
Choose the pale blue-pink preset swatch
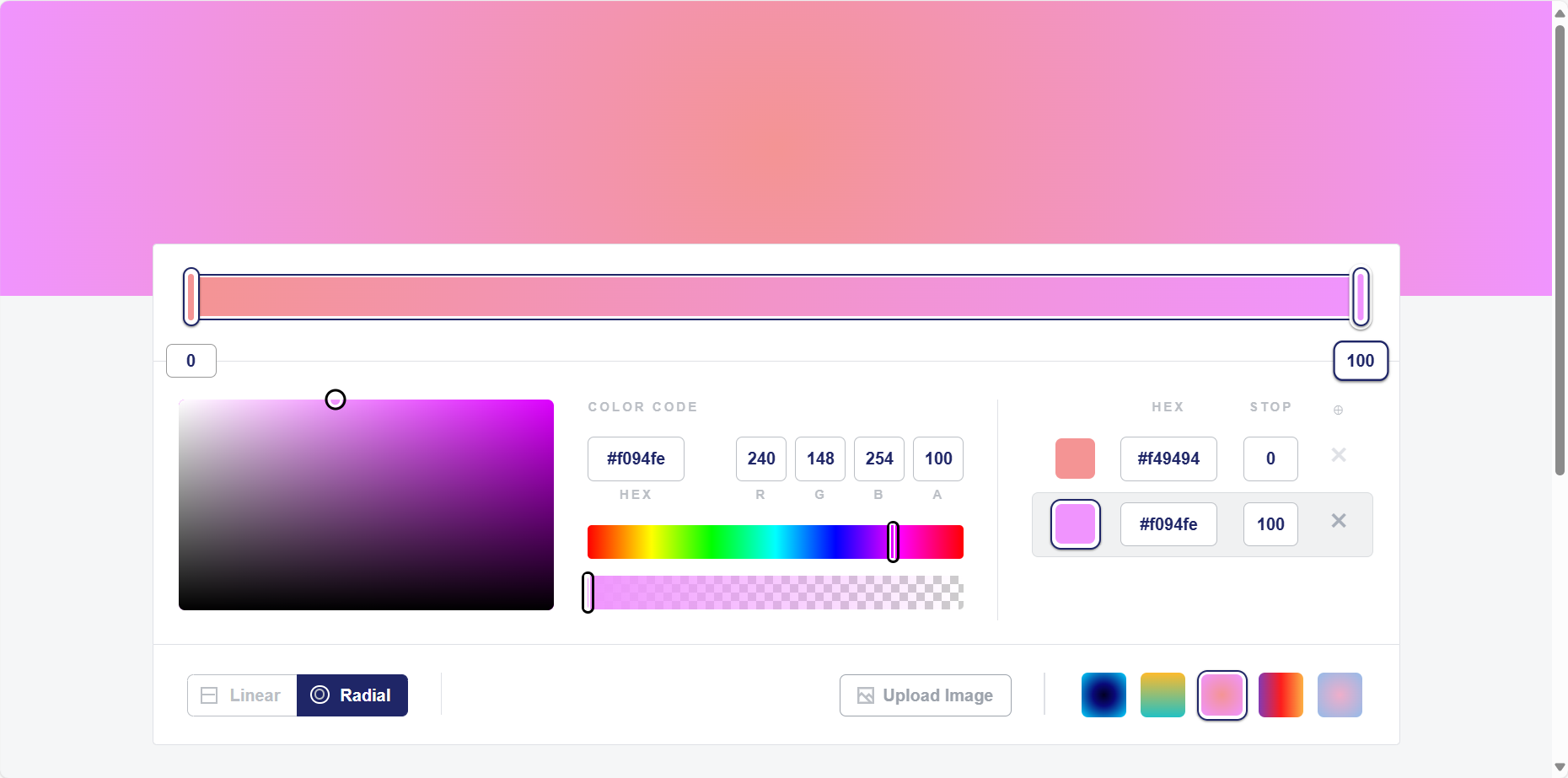1340,695
